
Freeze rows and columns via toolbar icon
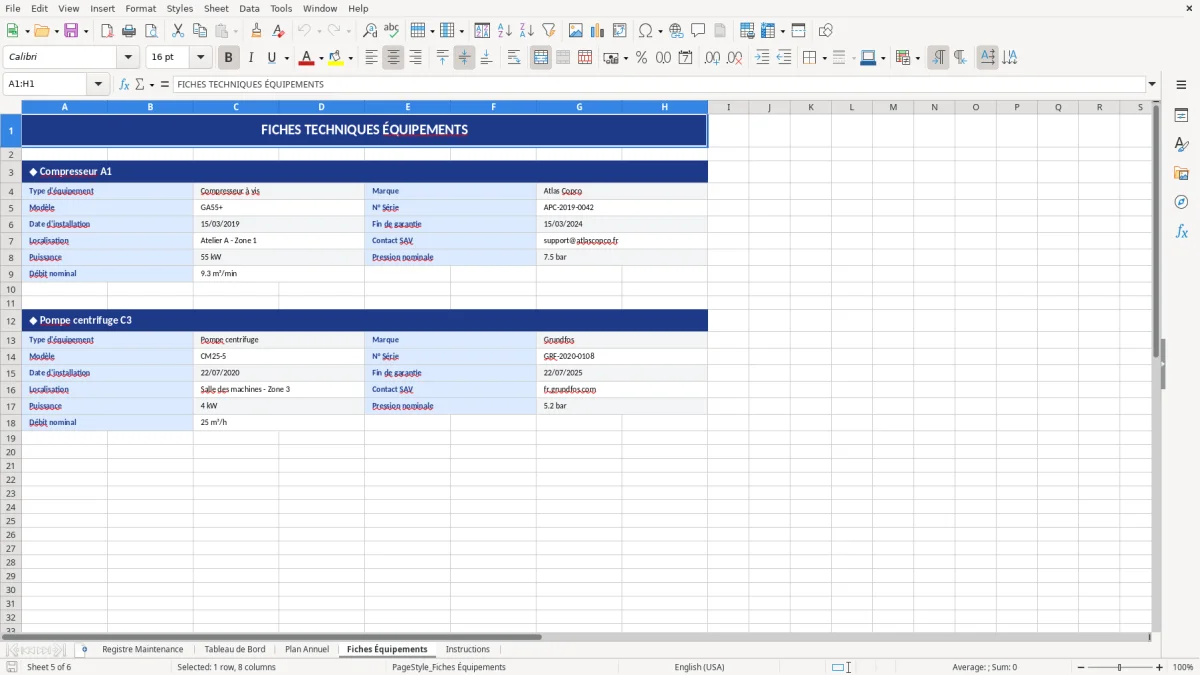coord(766,30)
